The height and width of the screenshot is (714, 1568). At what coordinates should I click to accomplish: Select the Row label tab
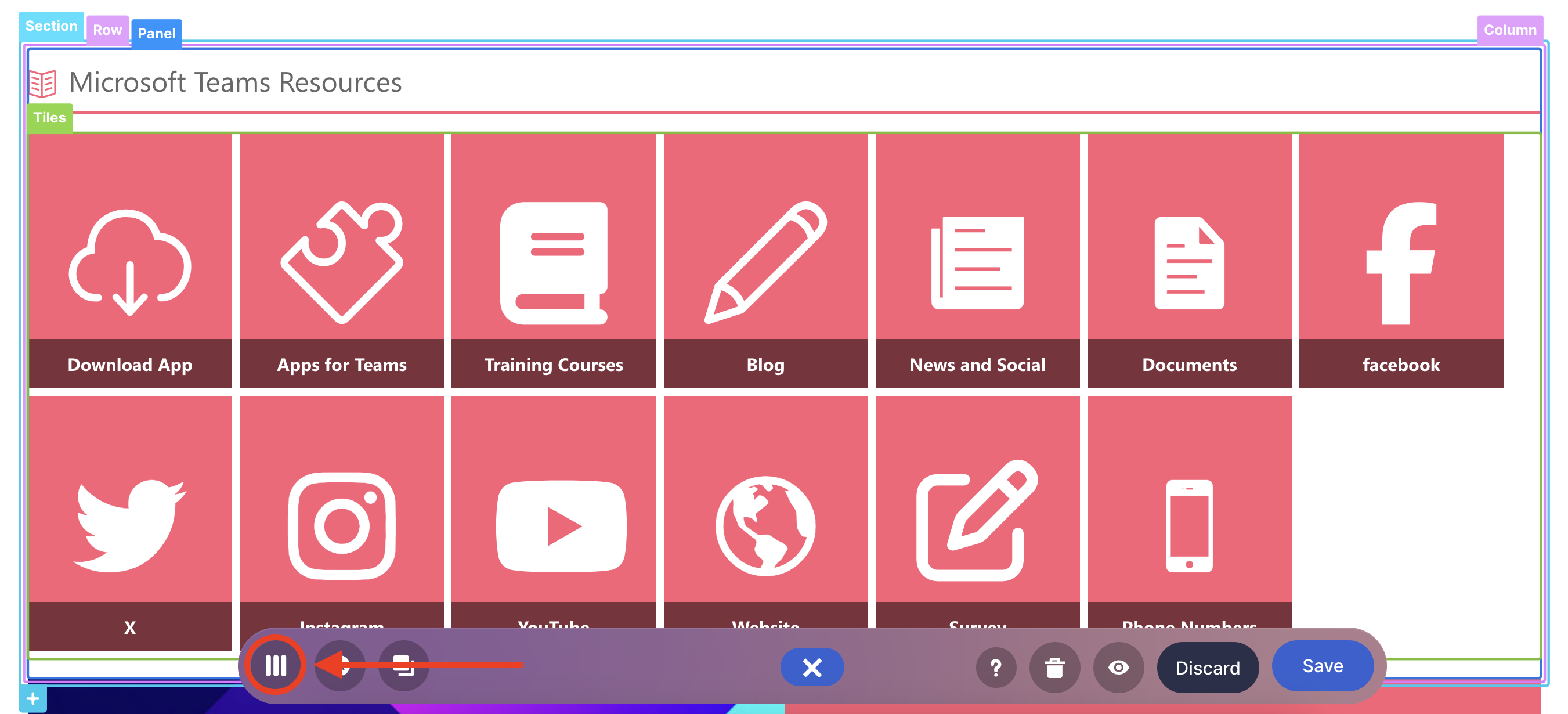point(107,30)
